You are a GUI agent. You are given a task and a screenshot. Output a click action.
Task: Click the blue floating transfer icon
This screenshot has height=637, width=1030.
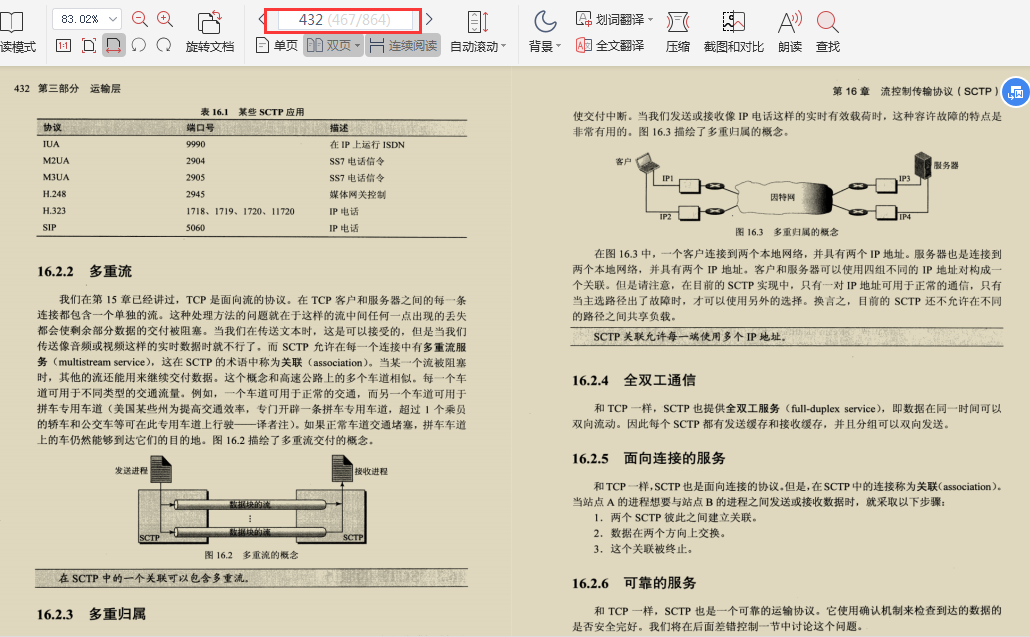point(1015,91)
